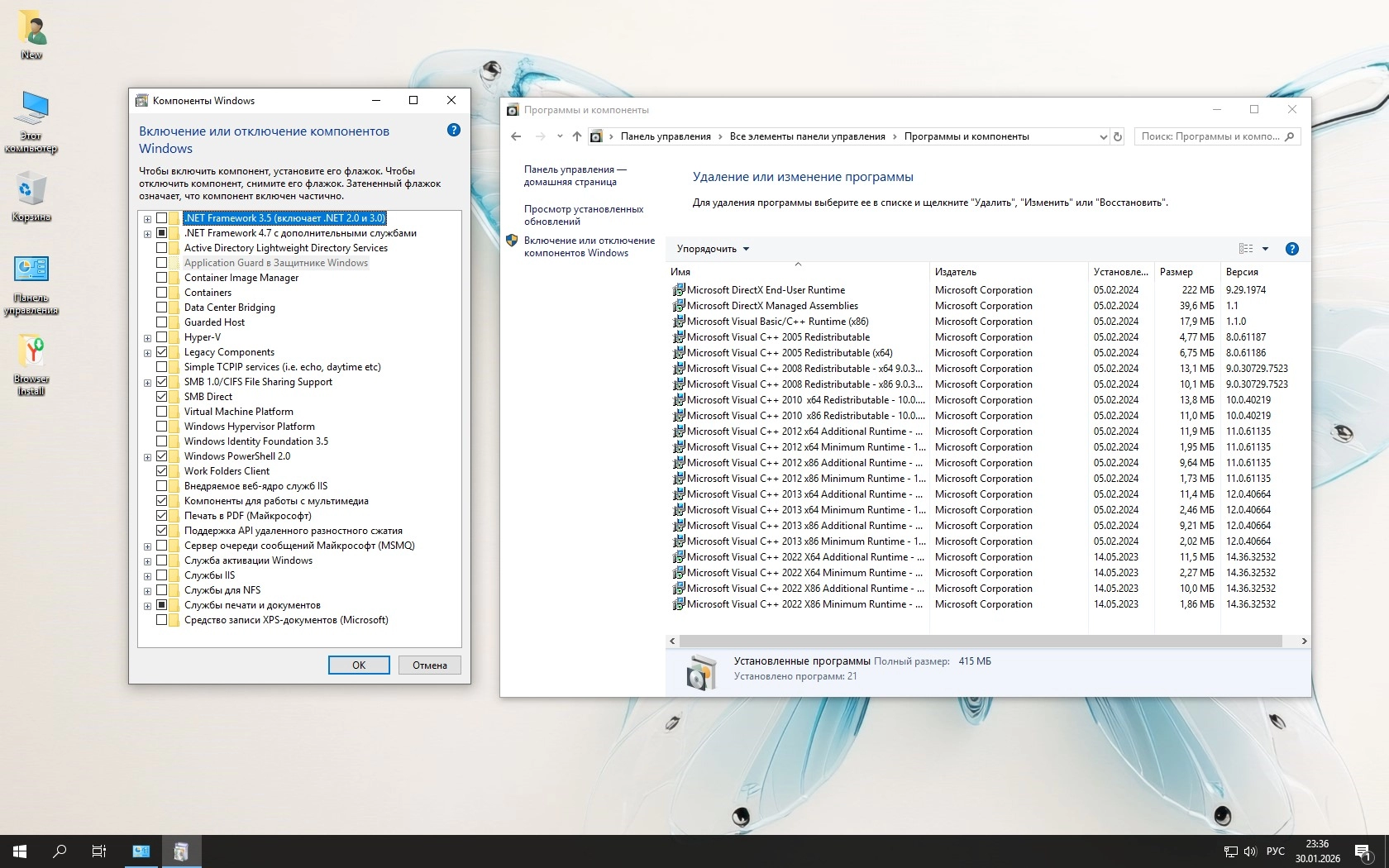Open the address bar history dropdown

[x=1102, y=137]
